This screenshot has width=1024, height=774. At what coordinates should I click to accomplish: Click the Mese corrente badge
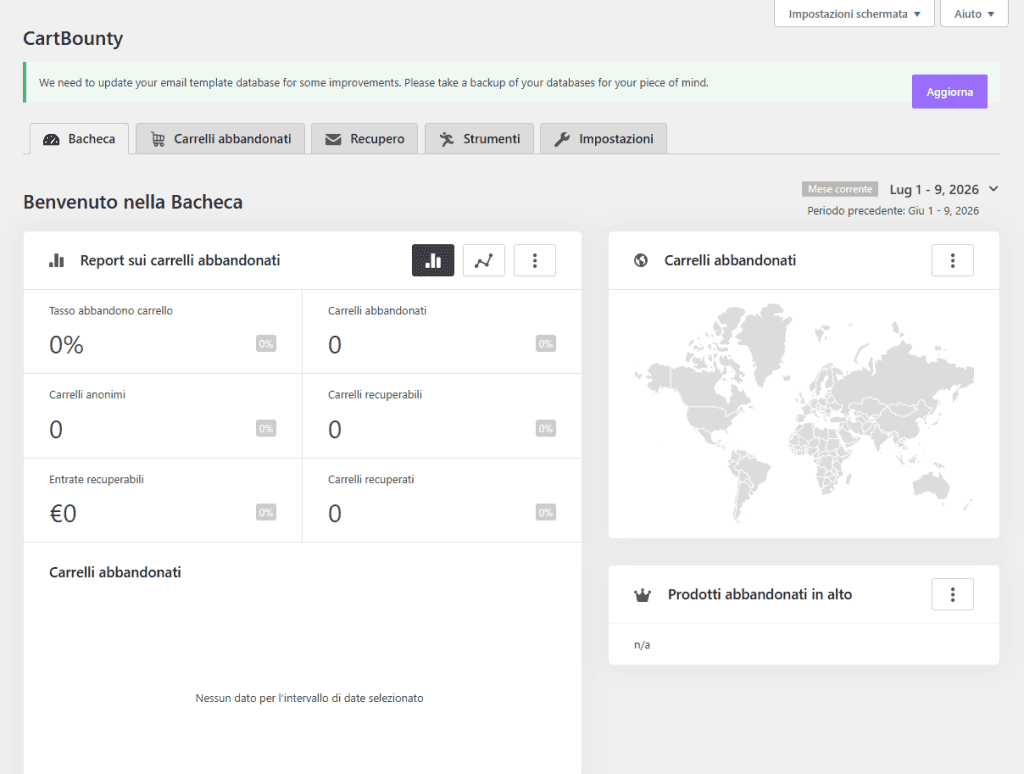840,189
